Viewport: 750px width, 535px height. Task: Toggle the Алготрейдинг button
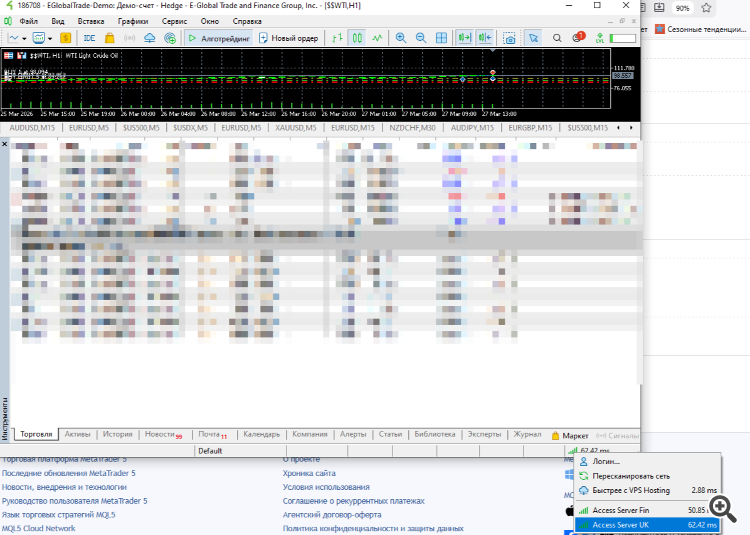pos(219,38)
